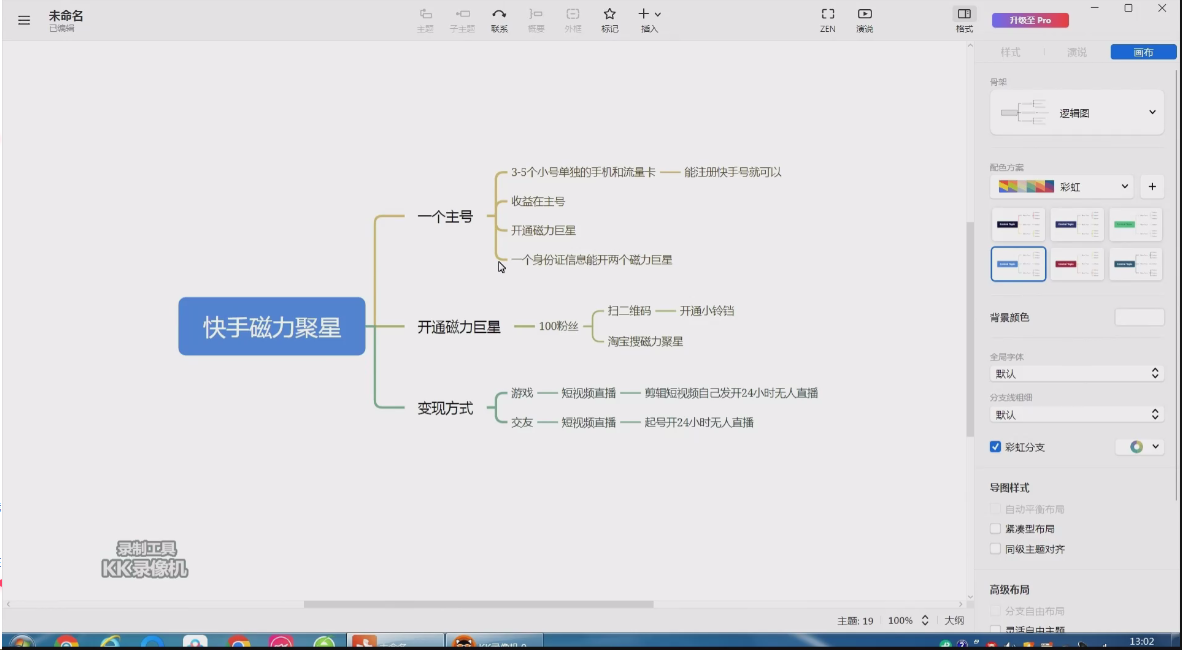The height and width of the screenshot is (650, 1182).
Task: Click the Windows Start button
Action: tap(21, 643)
